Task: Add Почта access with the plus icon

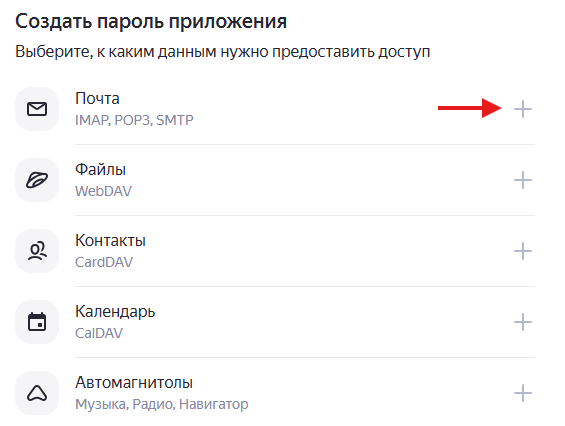Action: click(x=522, y=109)
